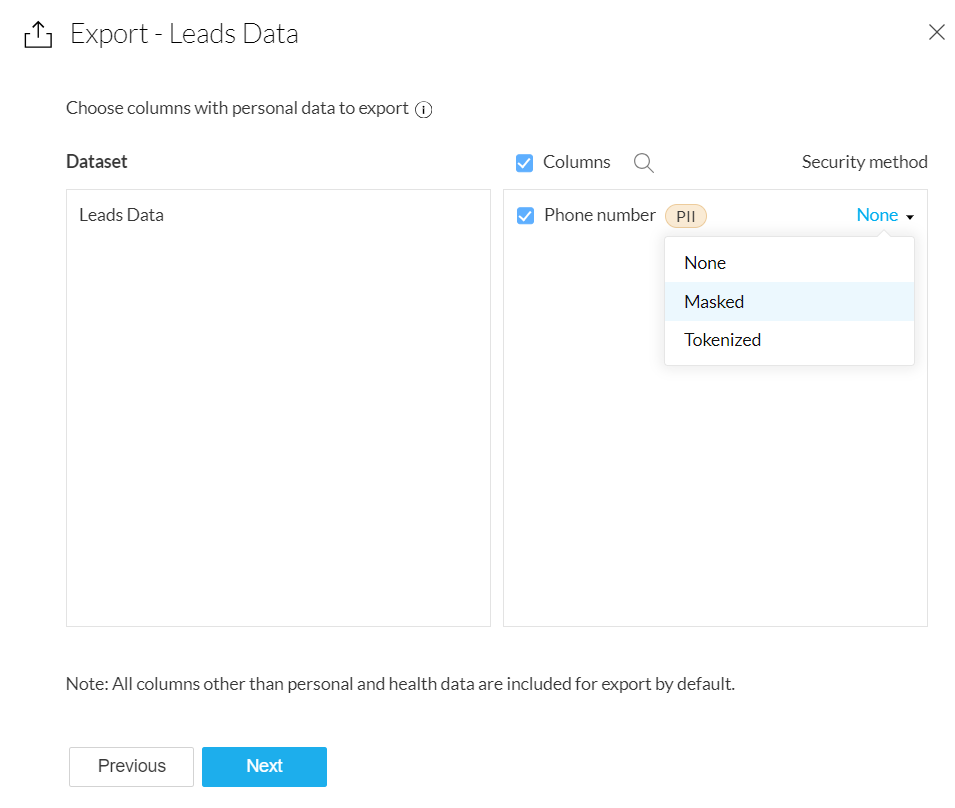The height and width of the screenshot is (808, 955).
Task: Click the note about default exported columns
Action: coord(400,685)
